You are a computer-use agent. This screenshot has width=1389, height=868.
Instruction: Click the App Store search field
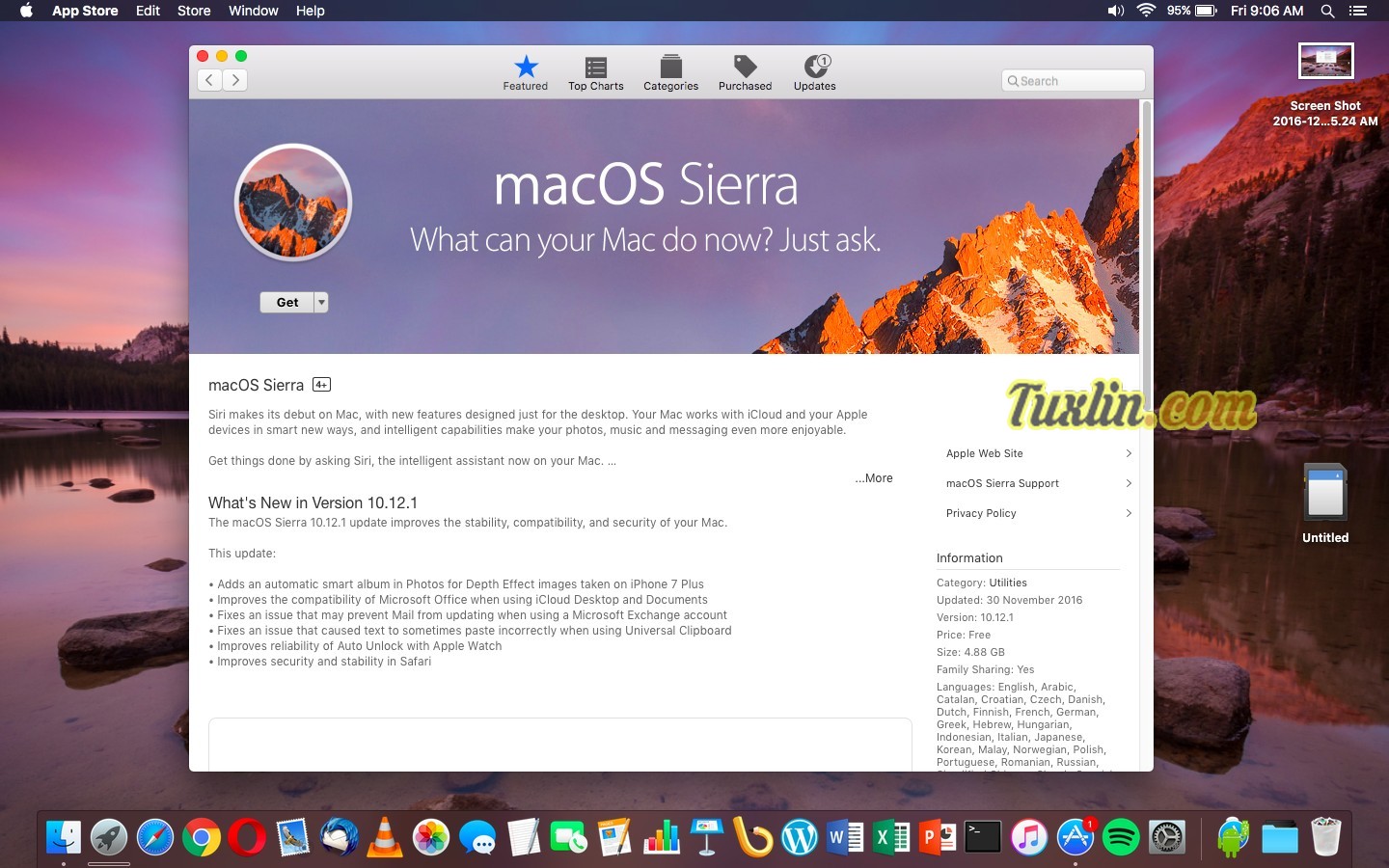coord(1074,81)
